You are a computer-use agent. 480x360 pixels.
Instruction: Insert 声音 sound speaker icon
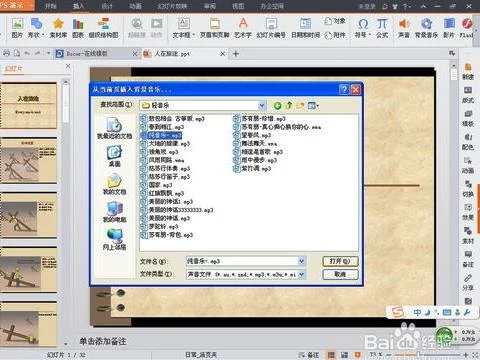pos(404,28)
